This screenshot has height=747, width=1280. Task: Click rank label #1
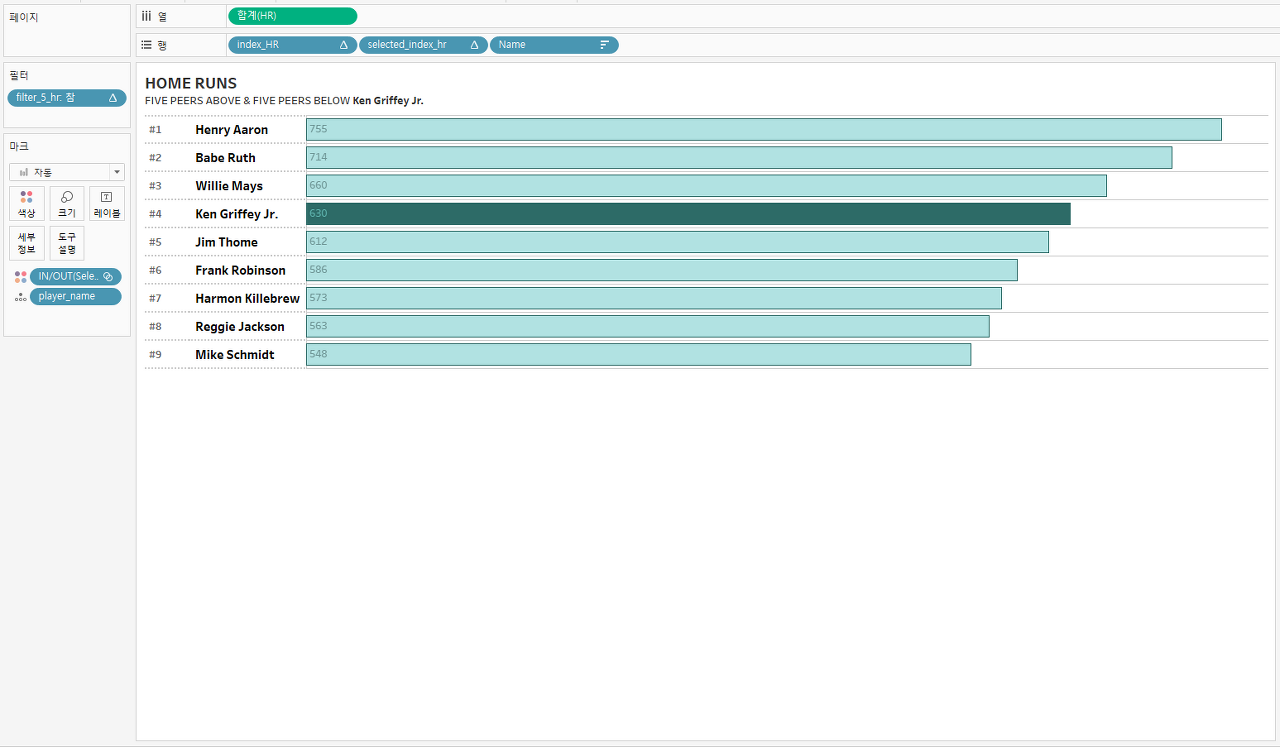pos(155,130)
